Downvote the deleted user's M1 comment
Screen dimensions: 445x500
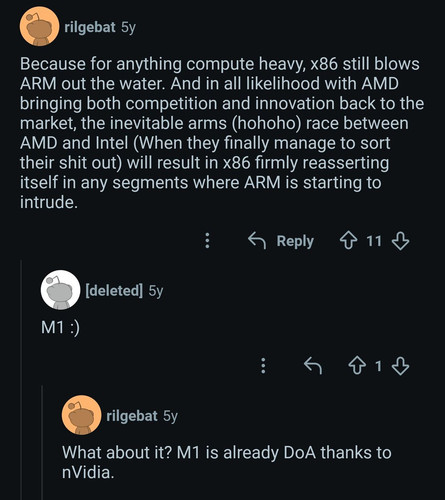pyautogui.click(x=400, y=366)
